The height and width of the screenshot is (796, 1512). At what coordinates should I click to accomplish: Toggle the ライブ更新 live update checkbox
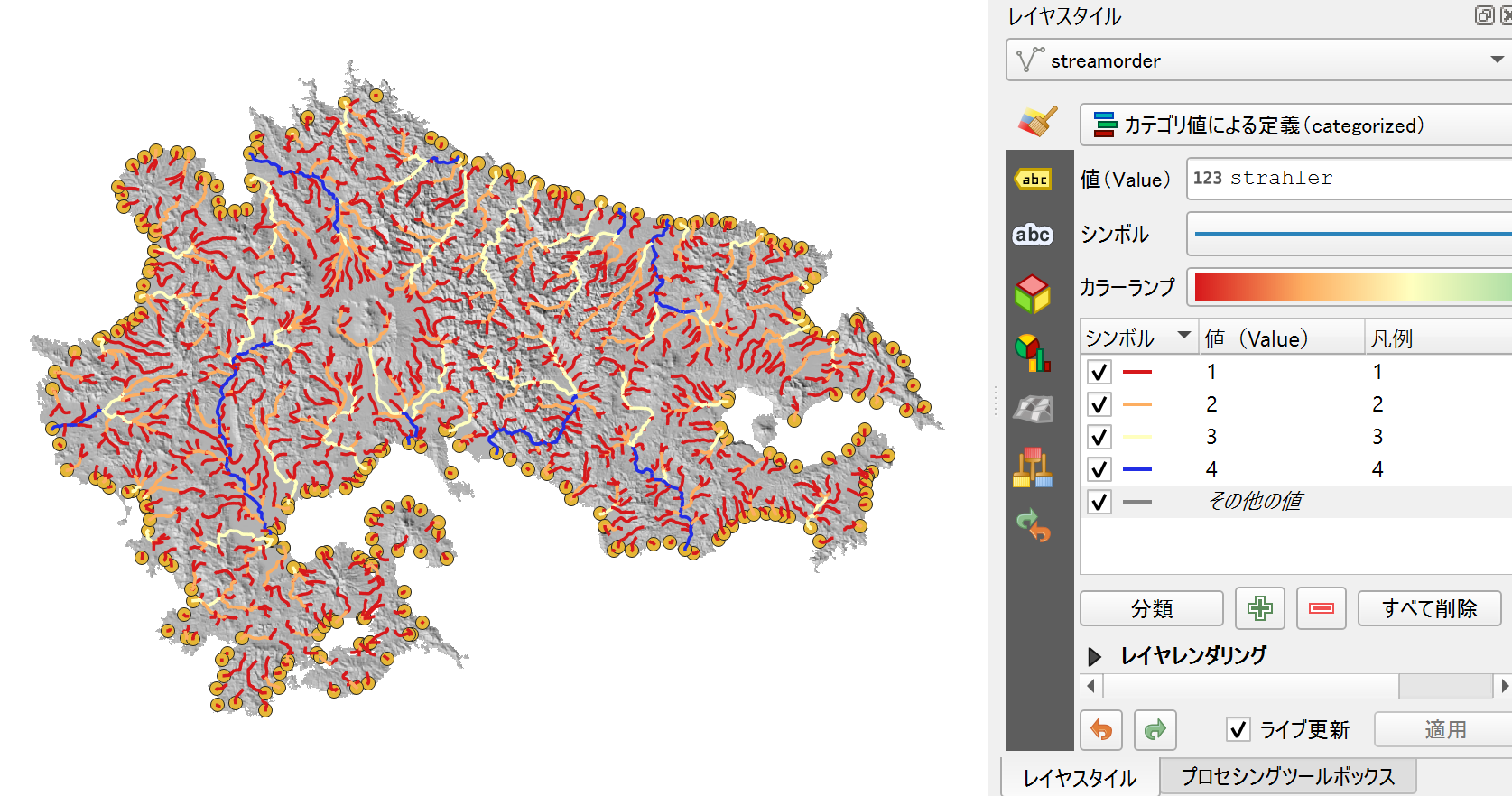click(1238, 729)
